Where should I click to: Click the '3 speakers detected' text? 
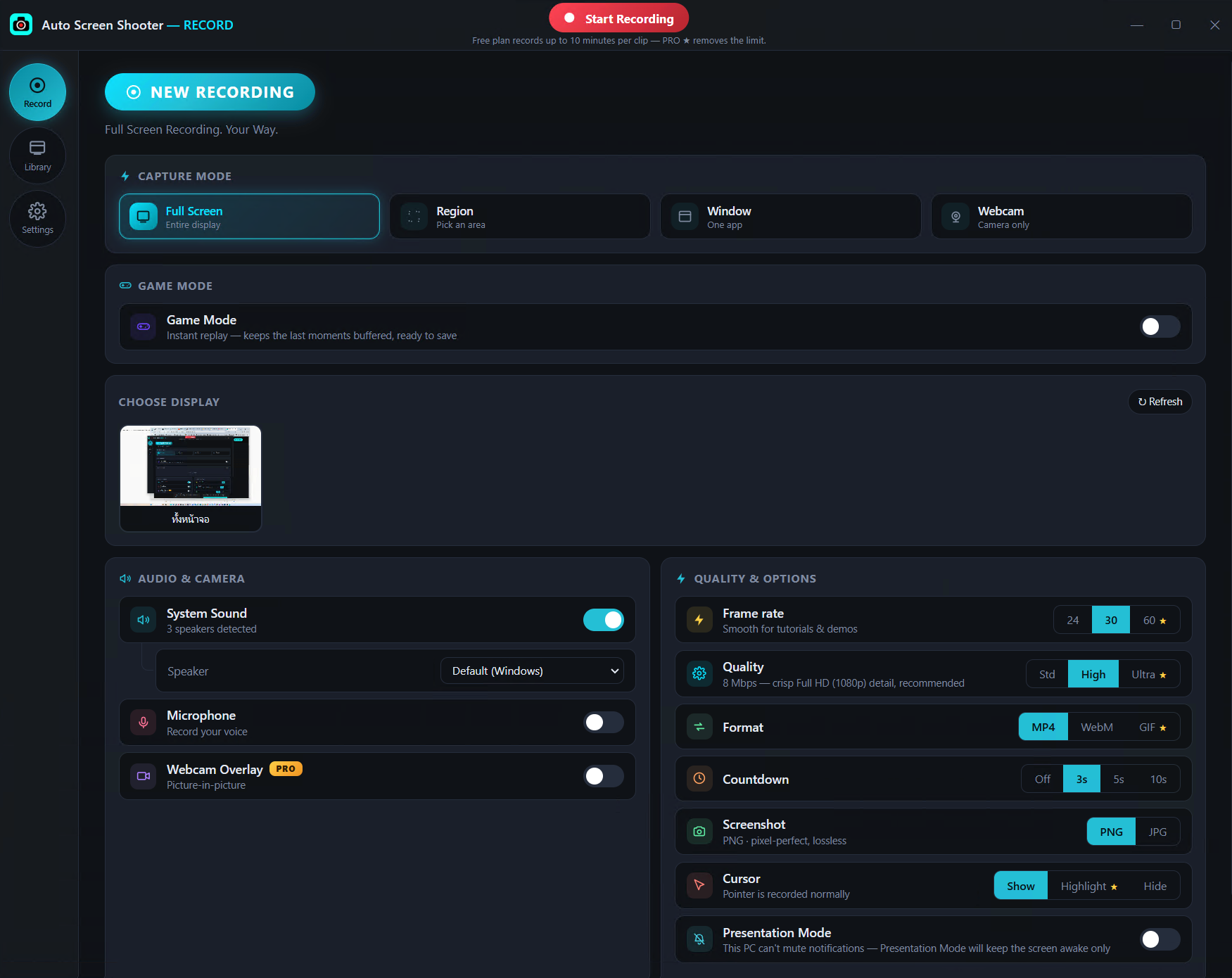[x=212, y=629]
